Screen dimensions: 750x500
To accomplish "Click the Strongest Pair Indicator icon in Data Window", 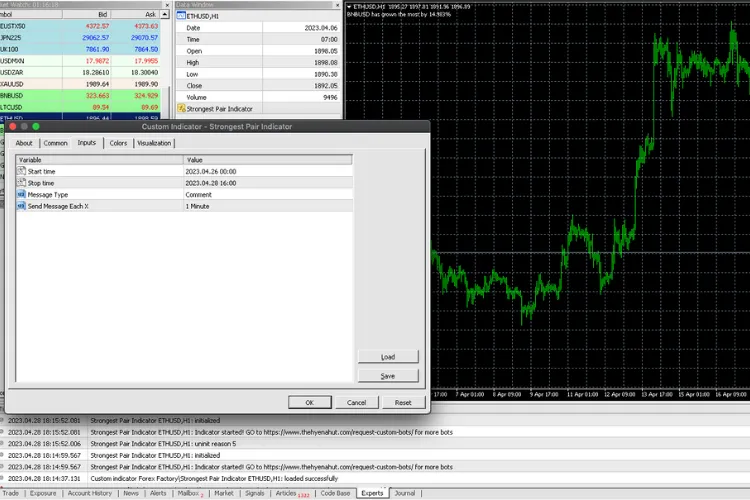I will pyautogui.click(x=181, y=108).
